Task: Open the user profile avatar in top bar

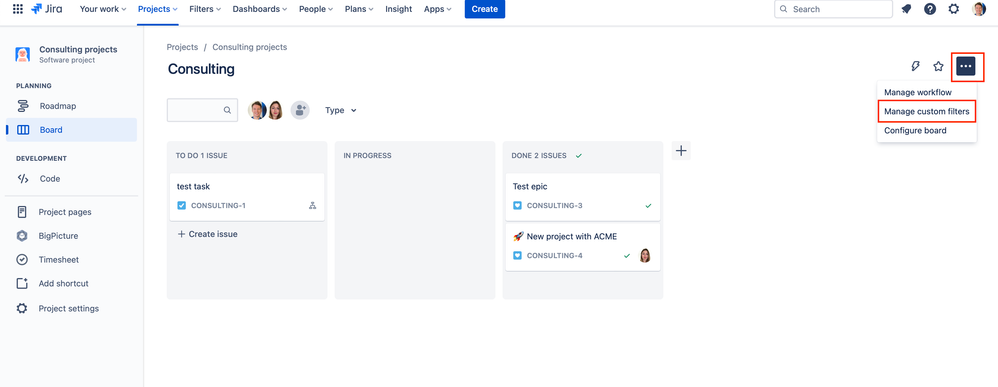Action: tap(979, 9)
